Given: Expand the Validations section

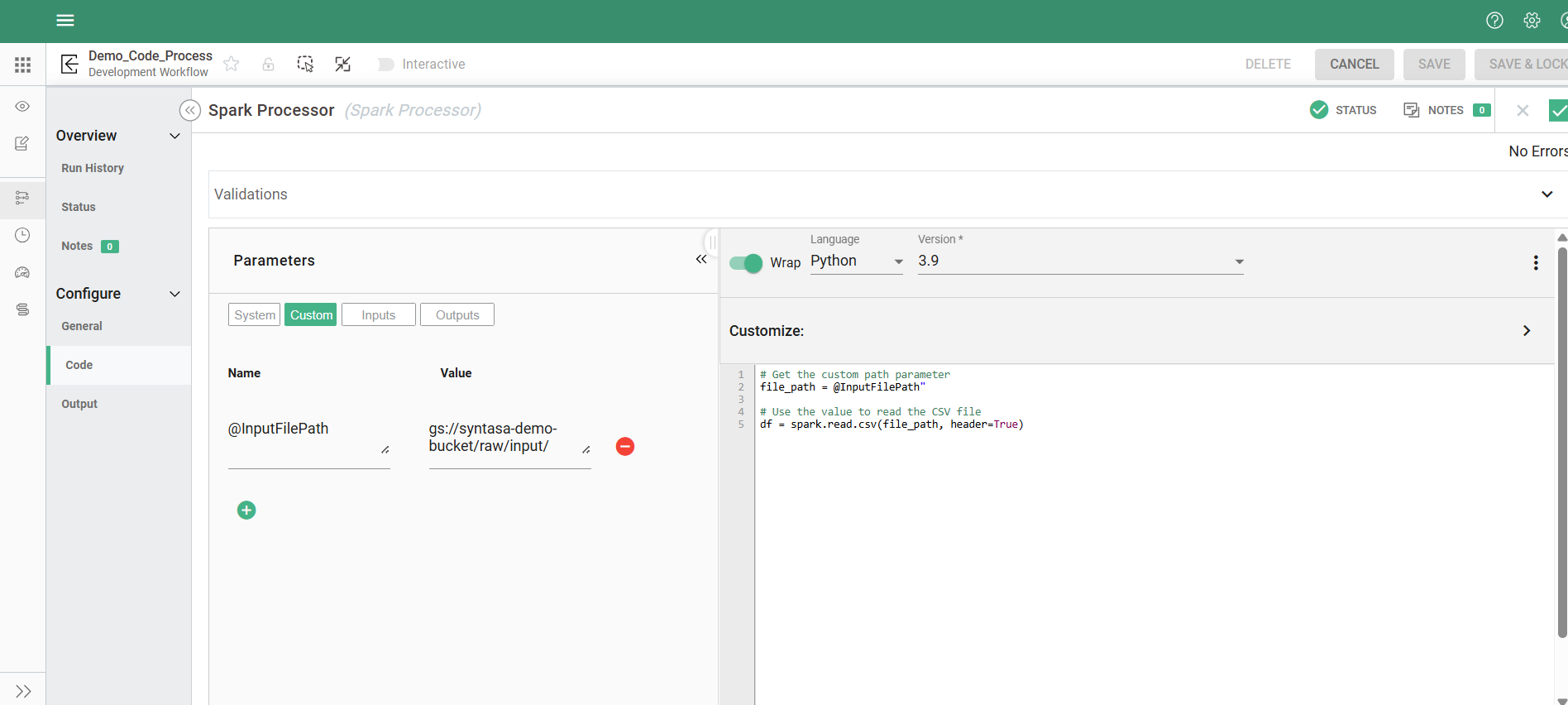Looking at the screenshot, I should [x=1546, y=194].
